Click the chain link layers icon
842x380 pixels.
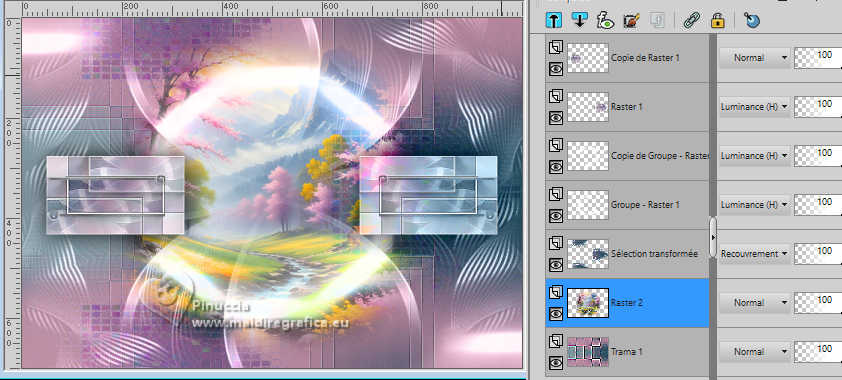tap(691, 21)
